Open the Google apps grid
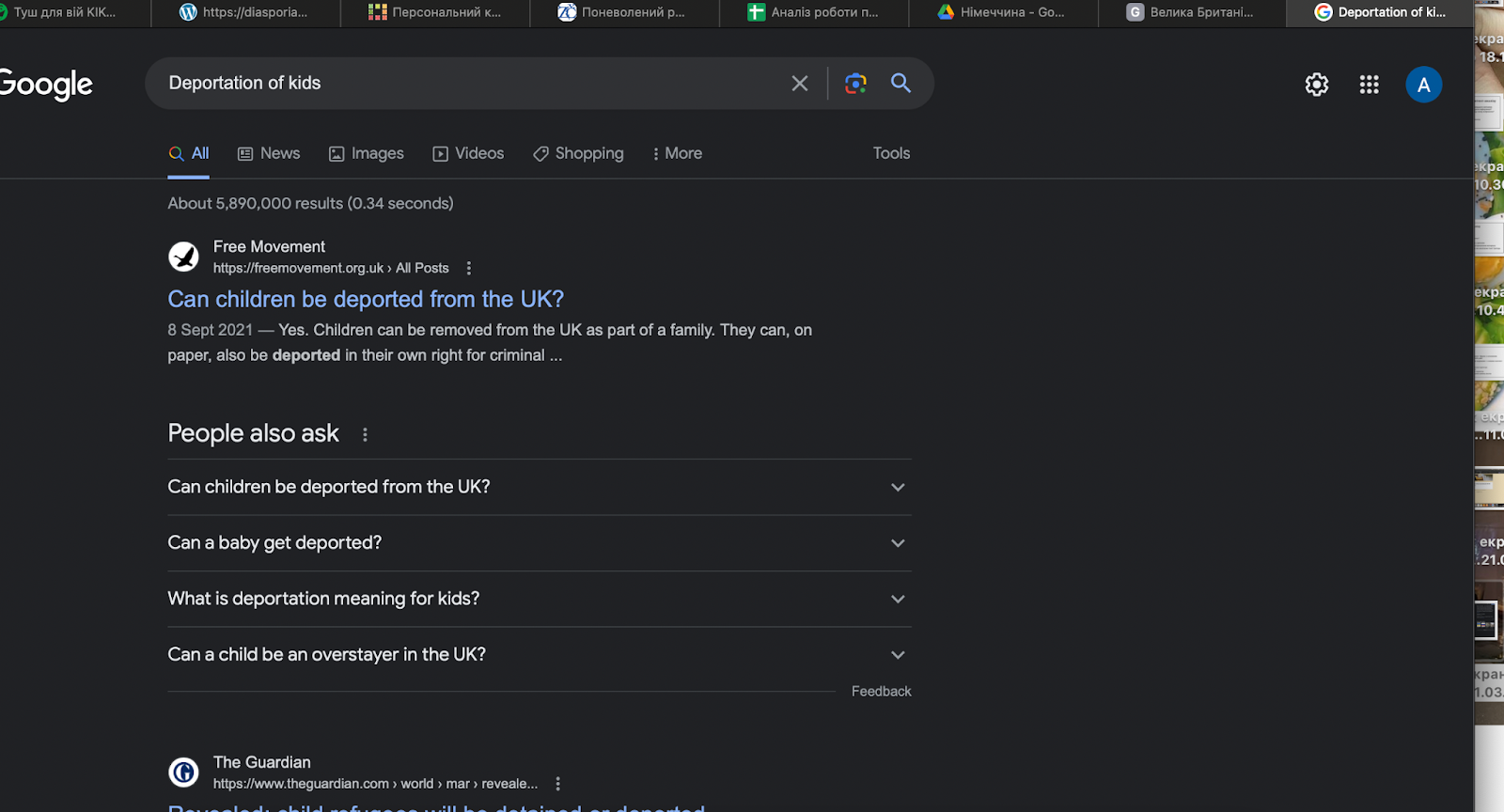 coord(1369,85)
